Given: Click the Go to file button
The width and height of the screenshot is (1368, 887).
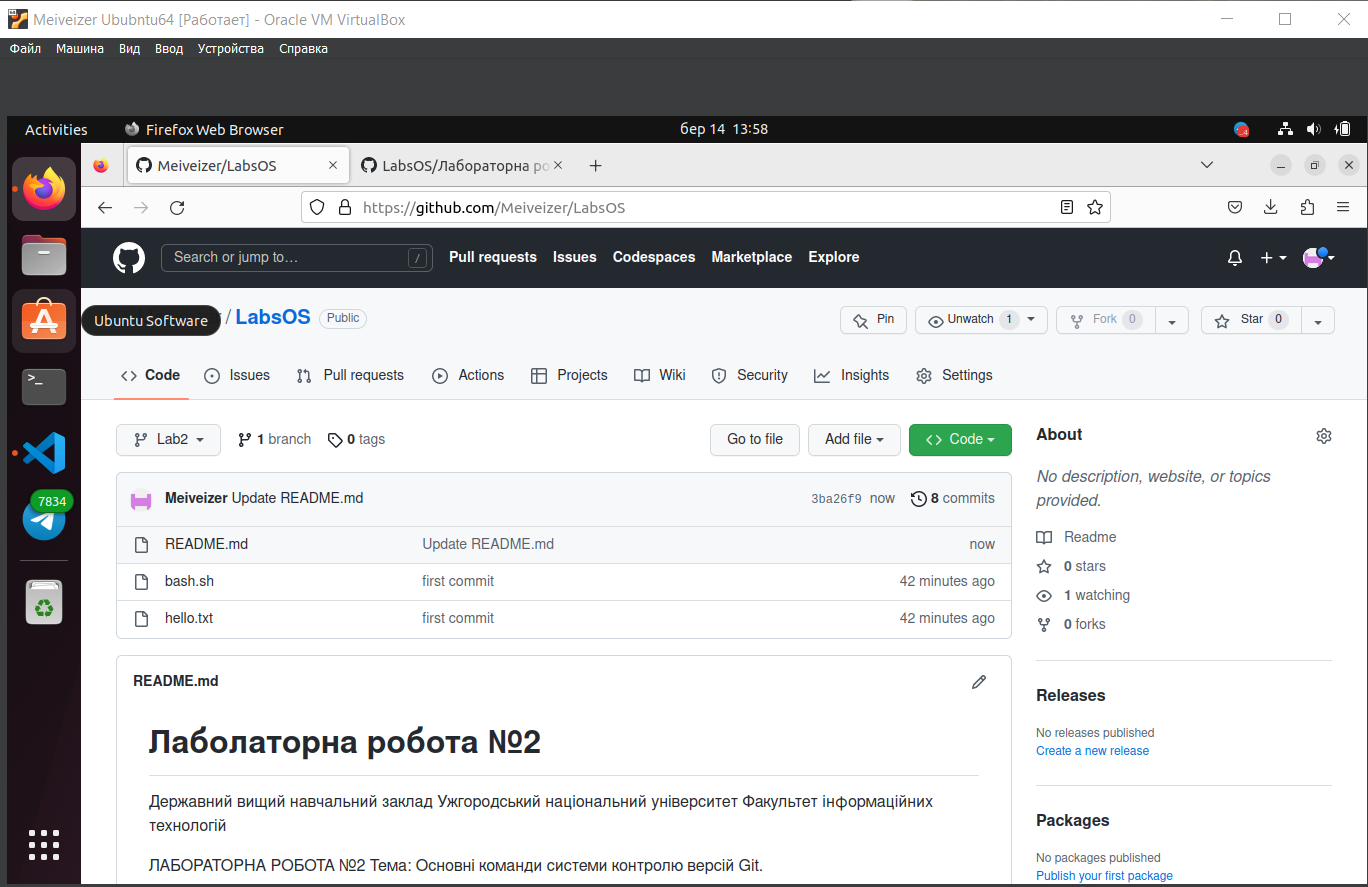Looking at the screenshot, I should click(x=754, y=439).
